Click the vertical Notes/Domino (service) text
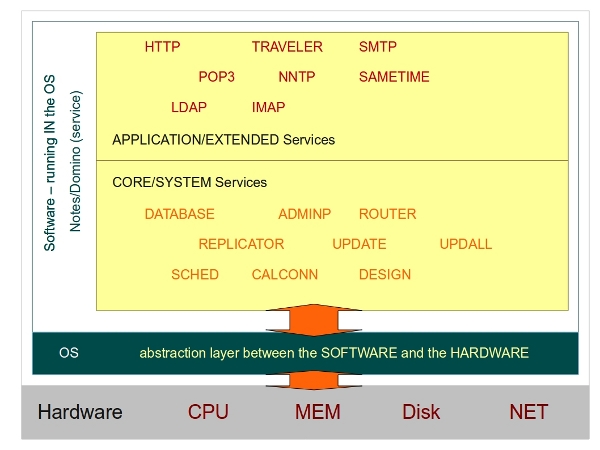The width and height of the screenshot is (600, 450). (75, 160)
